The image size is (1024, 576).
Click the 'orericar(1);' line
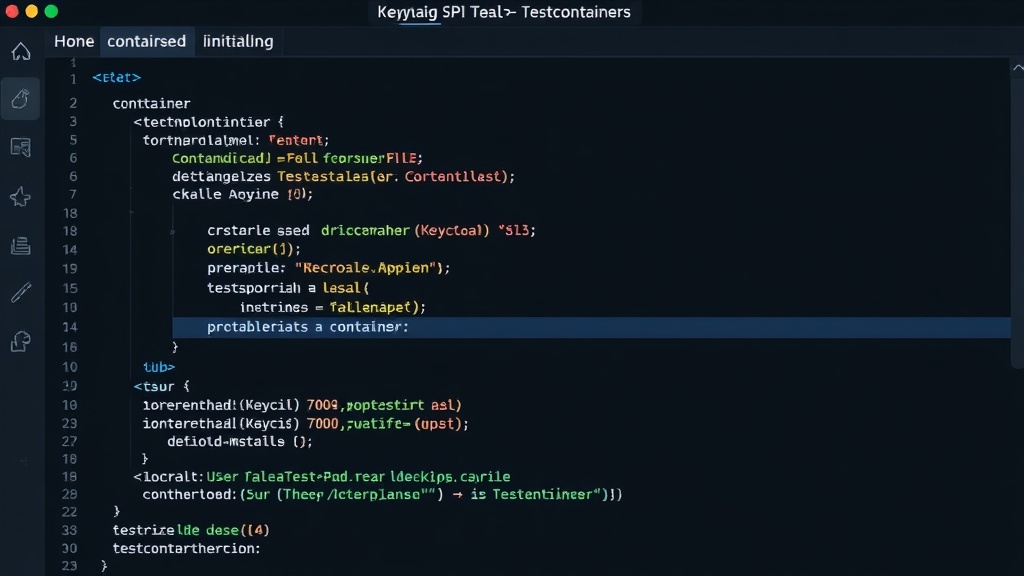pos(254,249)
